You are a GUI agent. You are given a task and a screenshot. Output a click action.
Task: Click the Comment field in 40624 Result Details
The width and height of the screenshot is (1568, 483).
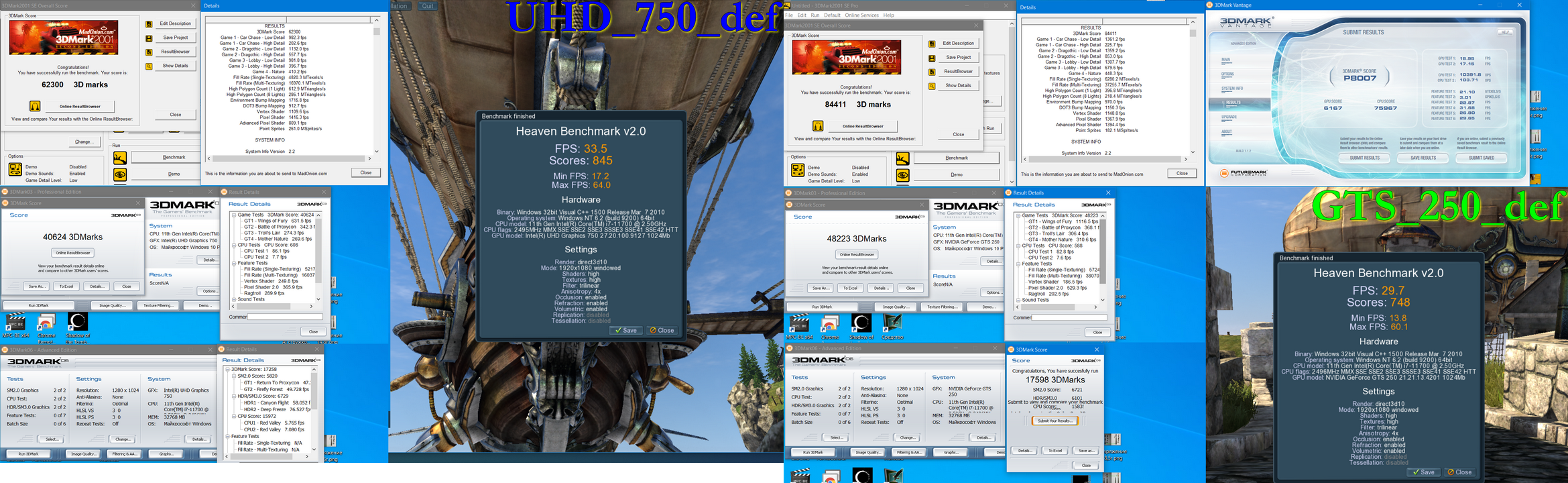click(x=285, y=317)
